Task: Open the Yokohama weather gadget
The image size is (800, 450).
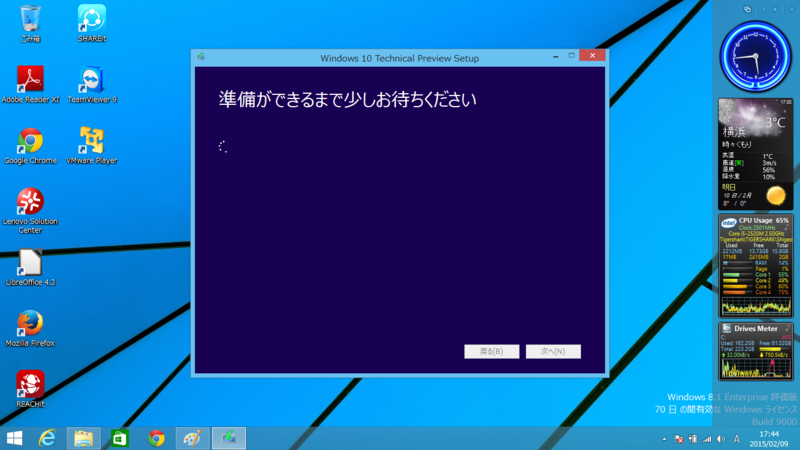Action: pos(756,154)
